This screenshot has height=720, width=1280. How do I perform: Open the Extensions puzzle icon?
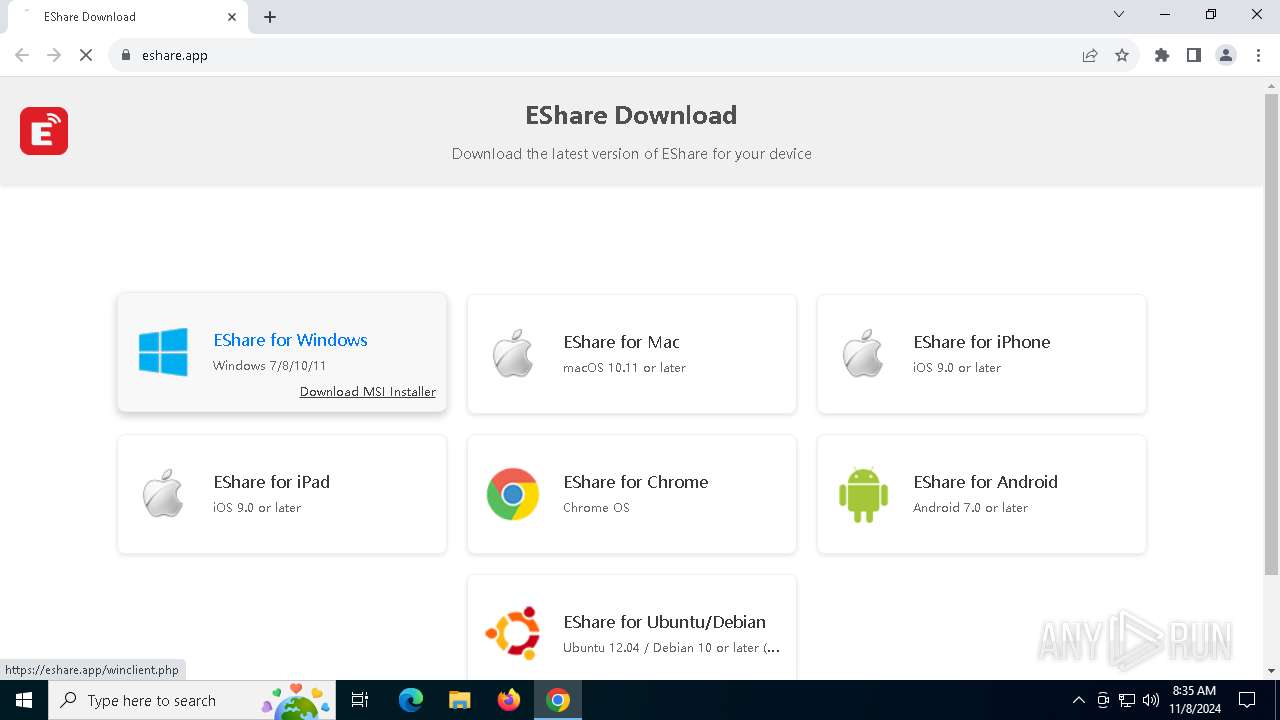pos(1162,55)
